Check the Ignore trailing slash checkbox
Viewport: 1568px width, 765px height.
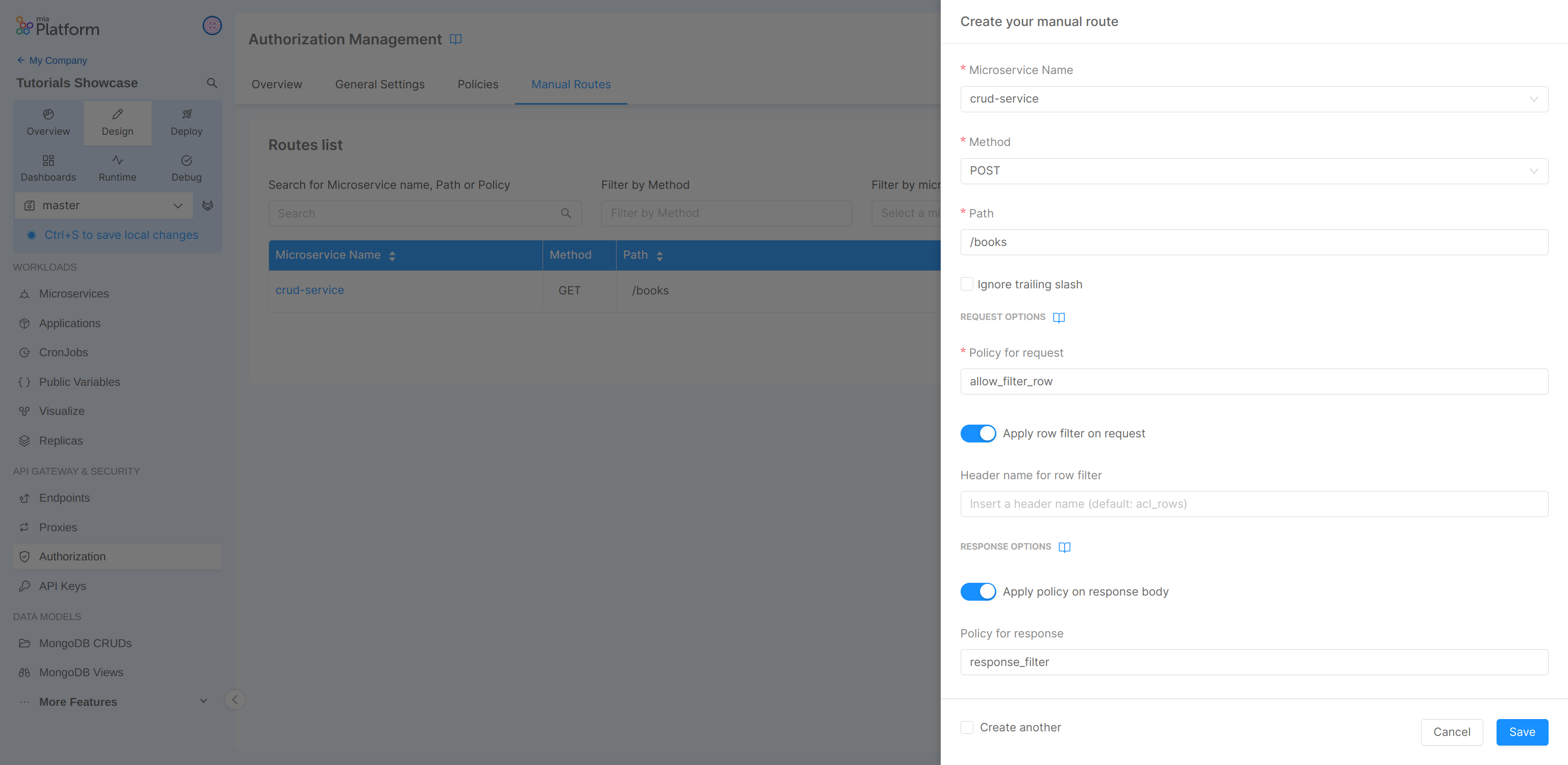coord(967,284)
